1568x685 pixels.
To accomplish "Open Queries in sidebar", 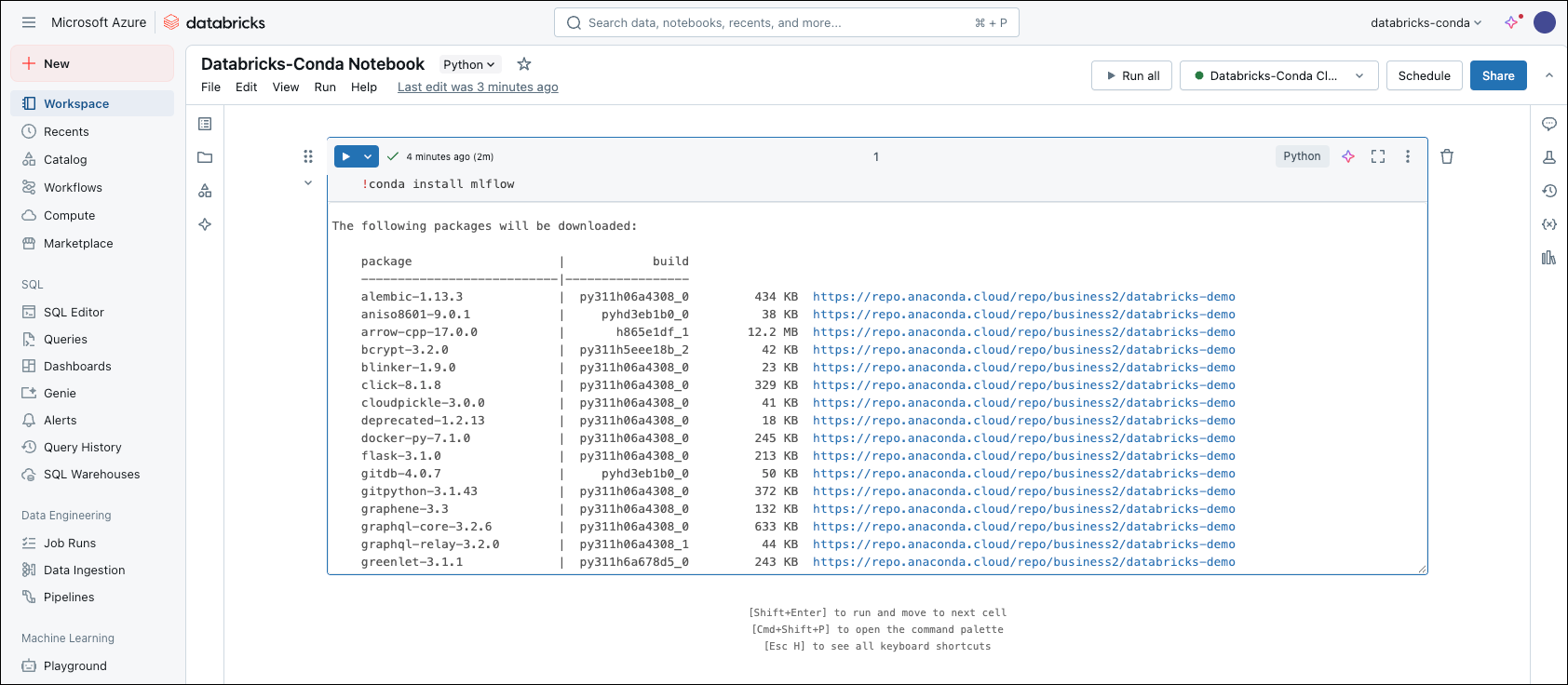I will point(92,339).
